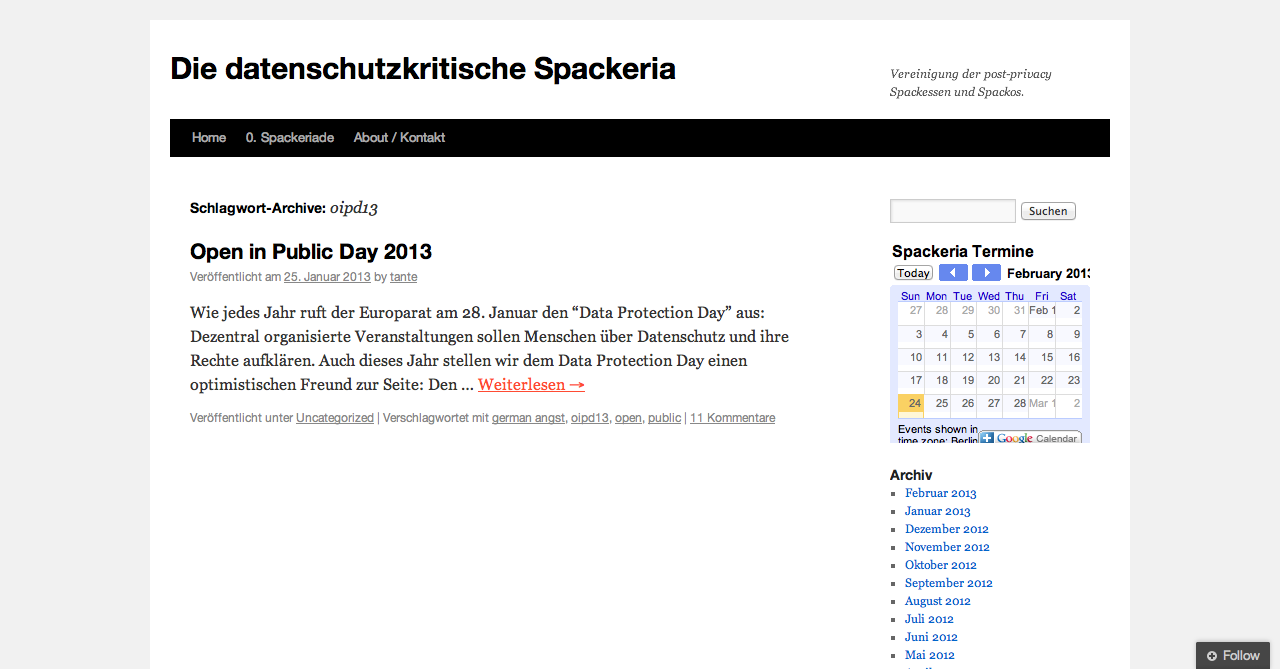Open the Oktober 2012 archive

pos(941,565)
